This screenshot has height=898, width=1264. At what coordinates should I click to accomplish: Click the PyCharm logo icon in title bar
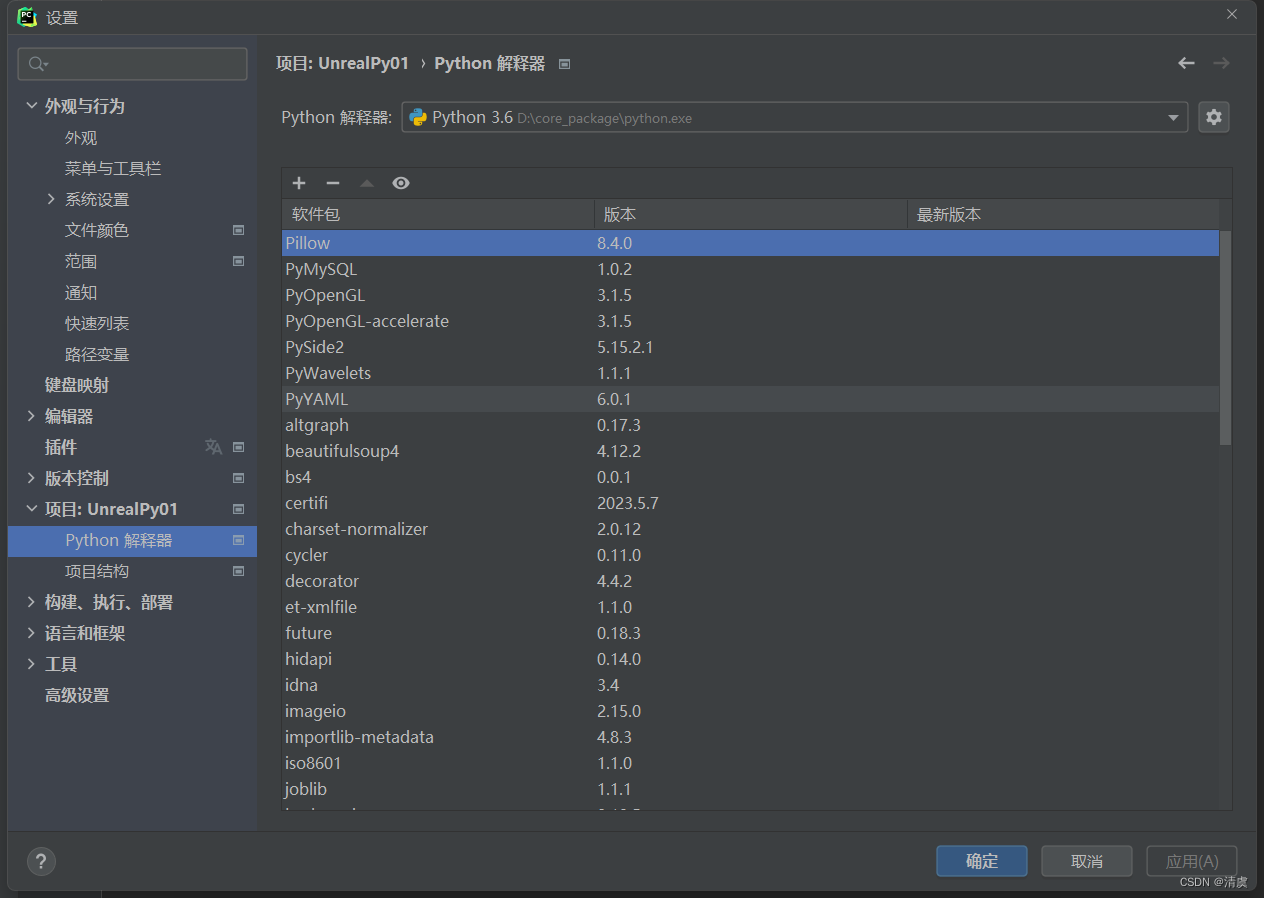[x=26, y=16]
